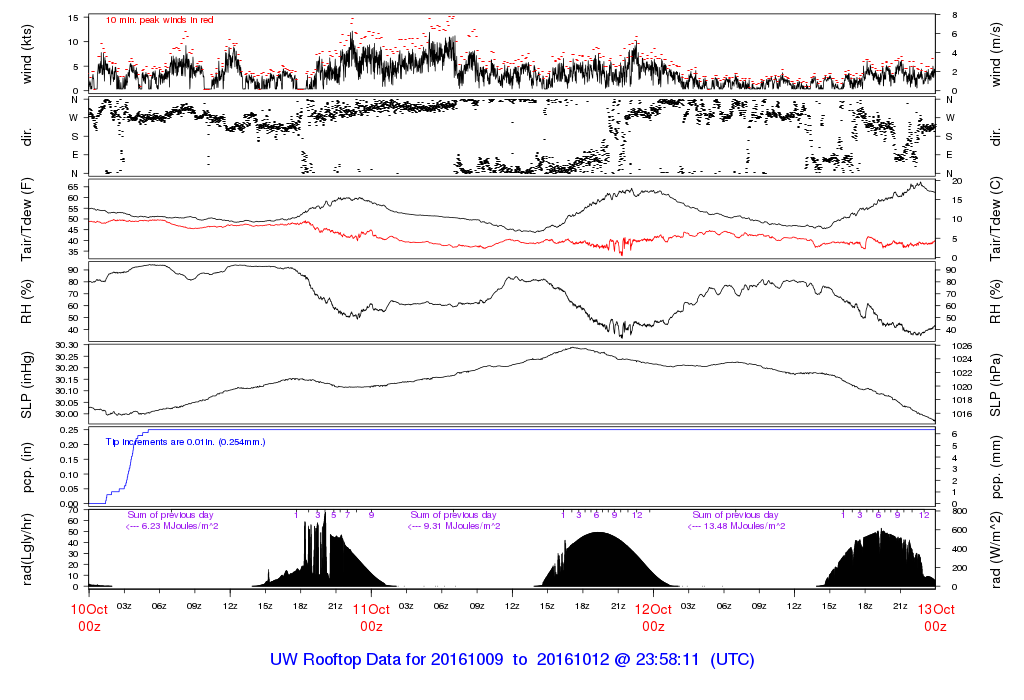Click the "wind (m/s)" right axis label
This screenshot has width=1024, height=700.
pos(998,54)
